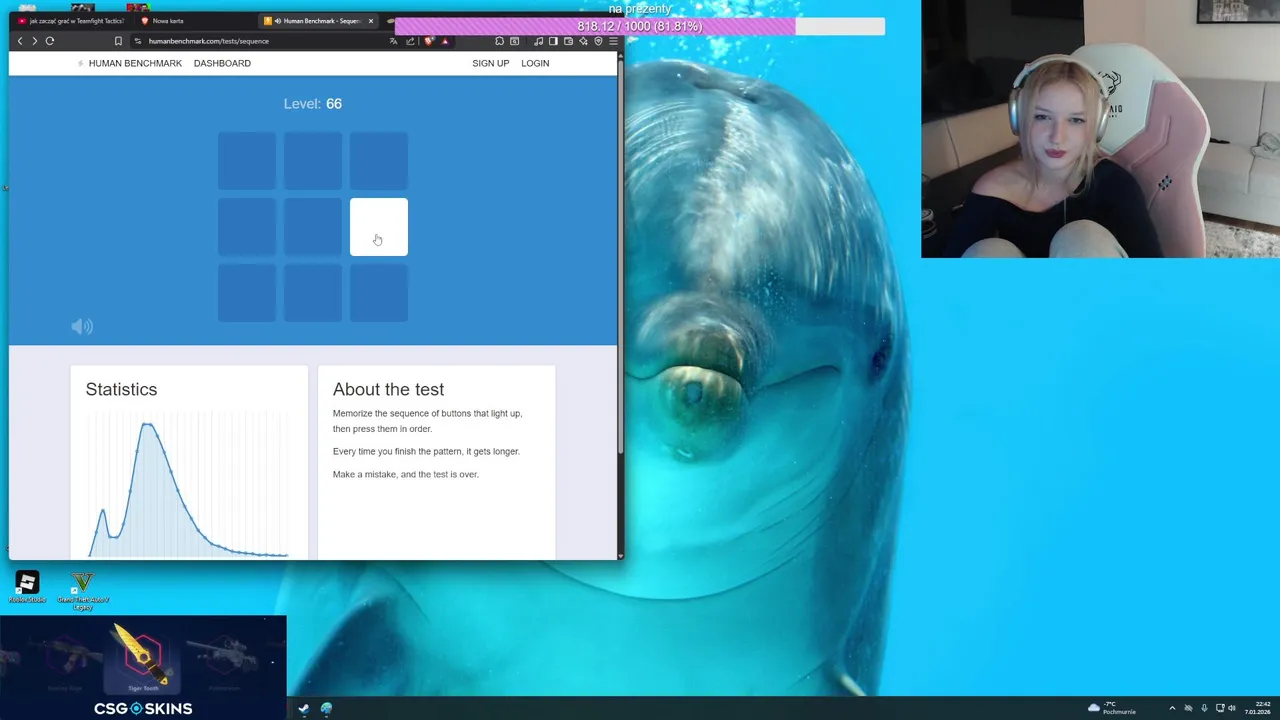
Task: Go forward in the browser history
Action: pyautogui.click(x=34, y=41)
